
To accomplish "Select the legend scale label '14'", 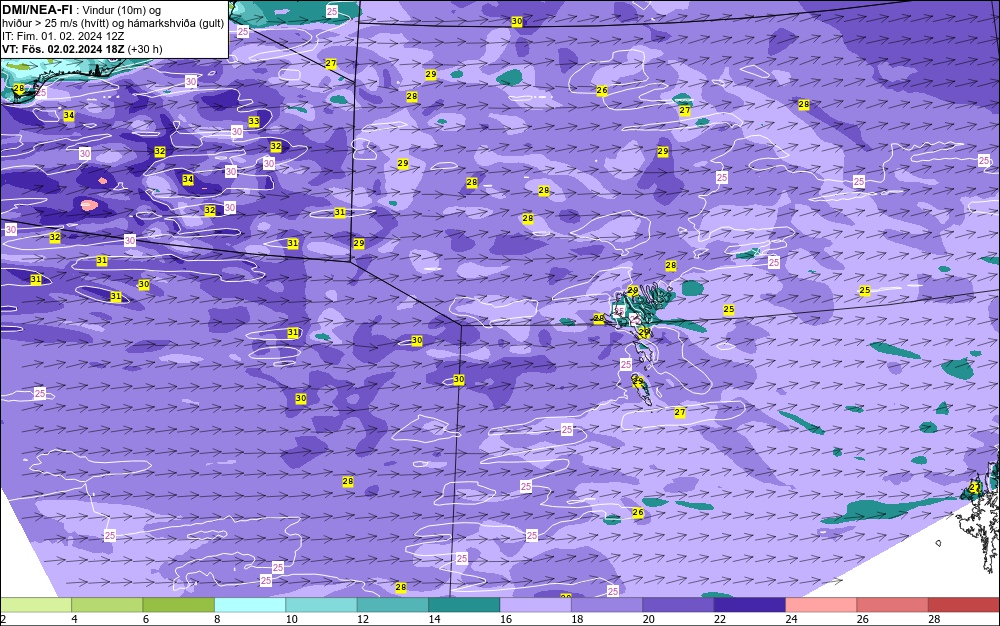I will click(x=434, y=619).
